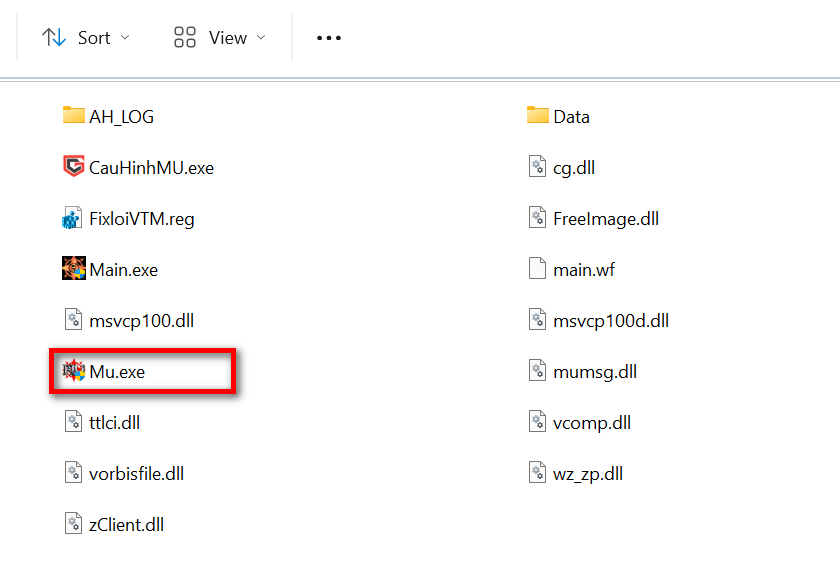Click the mumsg.dll file name
The height and width of the screenshot is (581, 840).
tap(595, 372)
